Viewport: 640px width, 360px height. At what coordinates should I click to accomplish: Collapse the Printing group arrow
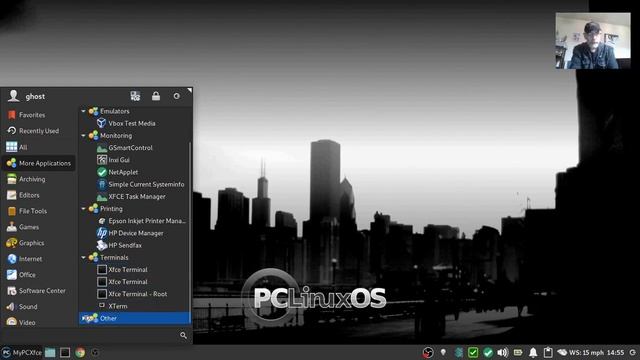click(x=83, y=209)
